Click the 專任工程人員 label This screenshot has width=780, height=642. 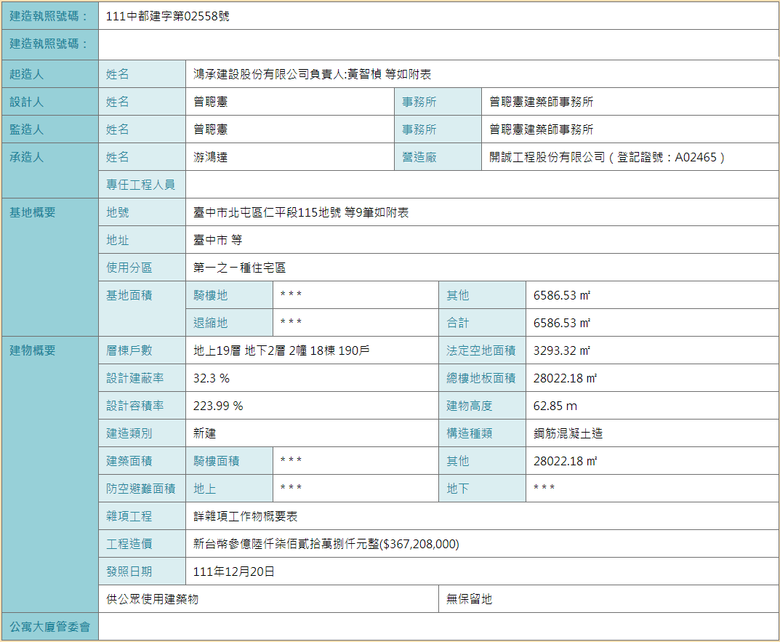point(141,185)
